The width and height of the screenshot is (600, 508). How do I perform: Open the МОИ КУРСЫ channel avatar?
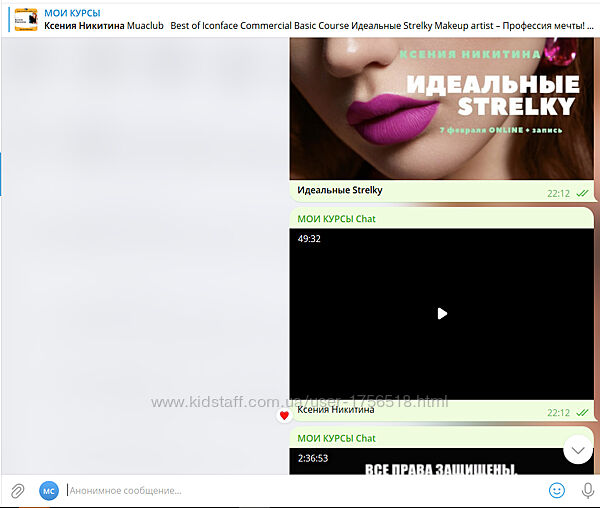(x=25, y=18)
